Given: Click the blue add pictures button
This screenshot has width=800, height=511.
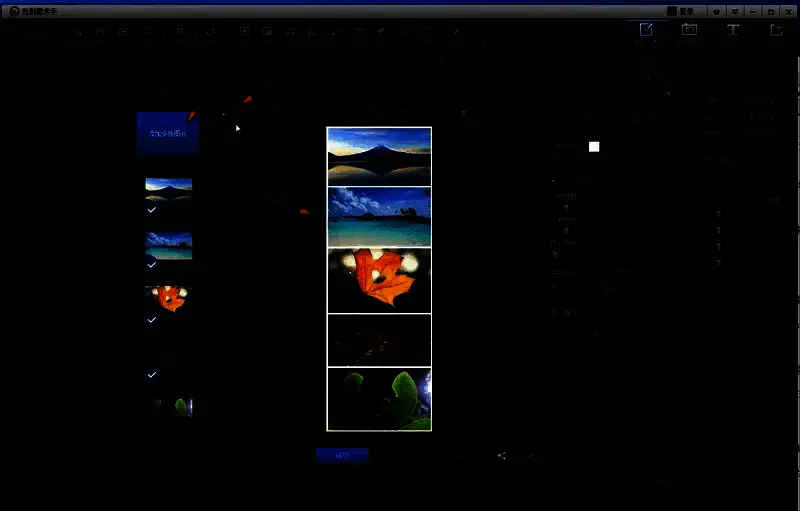Looking at the screenshot, I should click(168, 133).
